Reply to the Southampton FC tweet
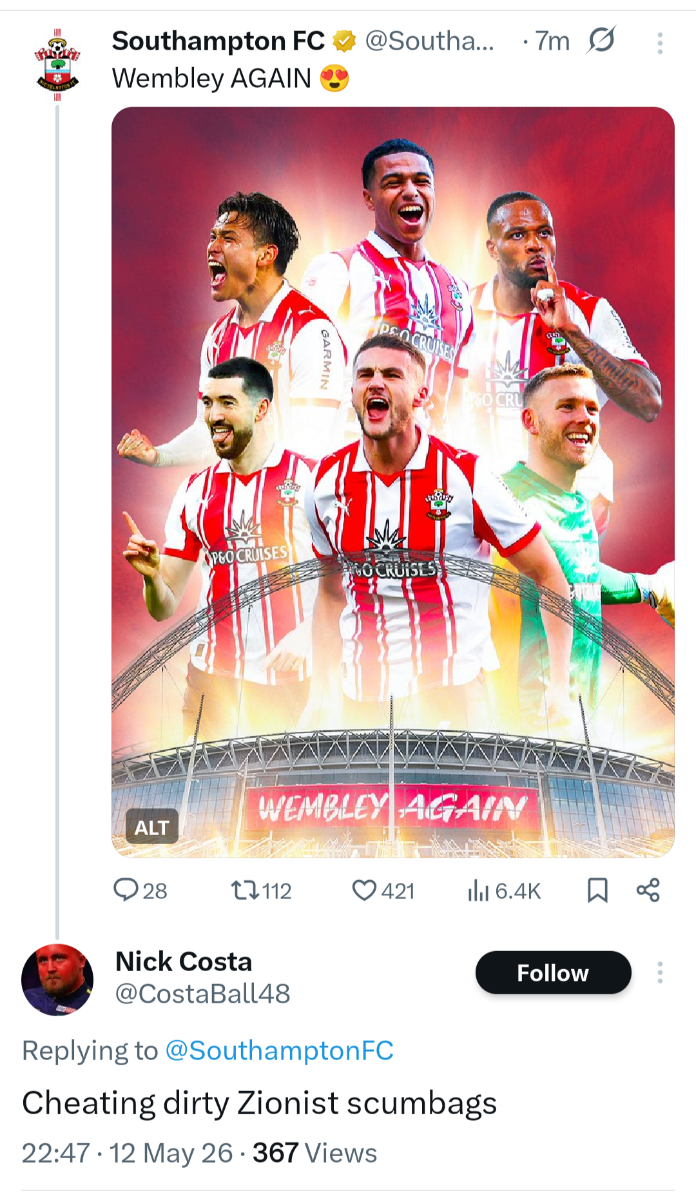Image resolution: width=696 pixels, height=1200 pixels. (140, 890)
